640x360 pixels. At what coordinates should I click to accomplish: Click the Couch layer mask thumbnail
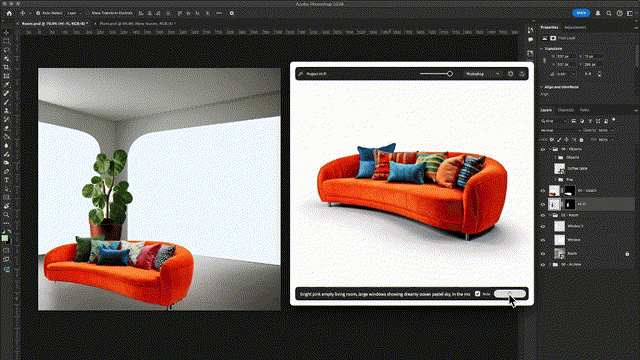point(570,191)
